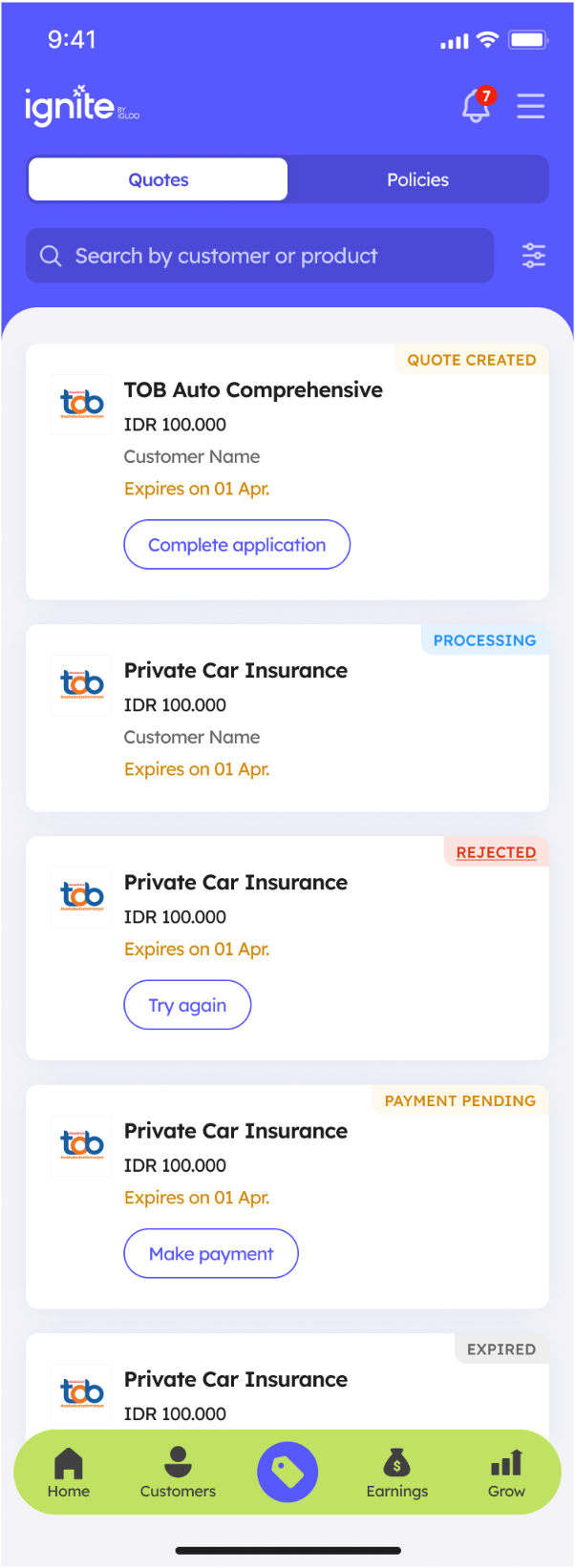Go to Home in bottom navigation
Screen dimensions: 575x1568
pos(69,1473)
